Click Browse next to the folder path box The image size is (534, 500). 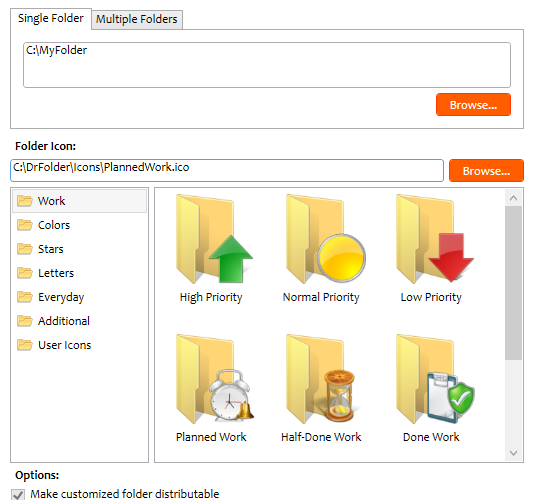[473, 105]
